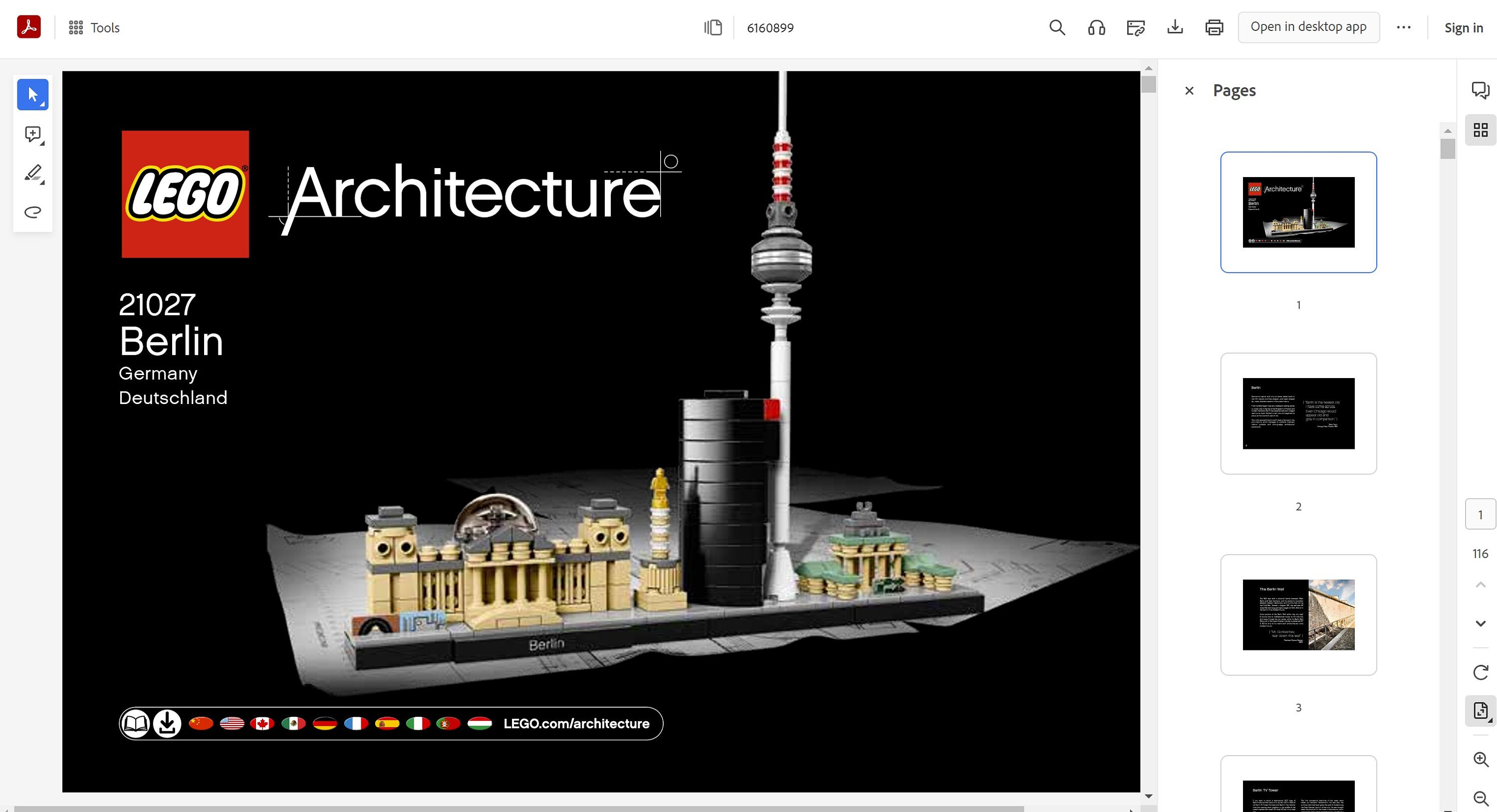The image size is (1497, 812).
Task: Click the Deutschland text
Action: [173, 398]
